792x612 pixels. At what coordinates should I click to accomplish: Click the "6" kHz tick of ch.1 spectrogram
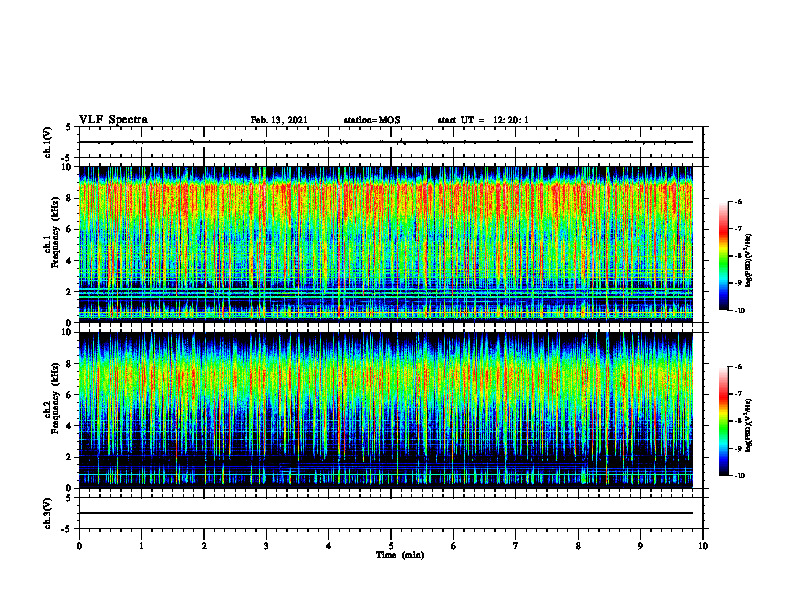pos(70,229)
